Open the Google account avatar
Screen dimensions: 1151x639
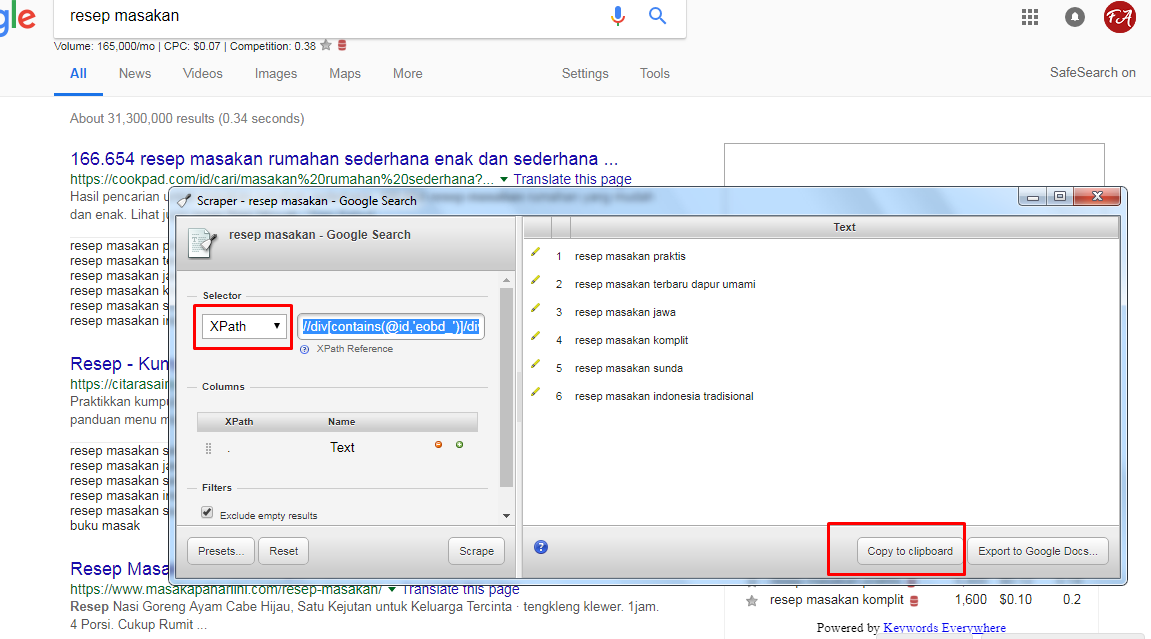1119,17
